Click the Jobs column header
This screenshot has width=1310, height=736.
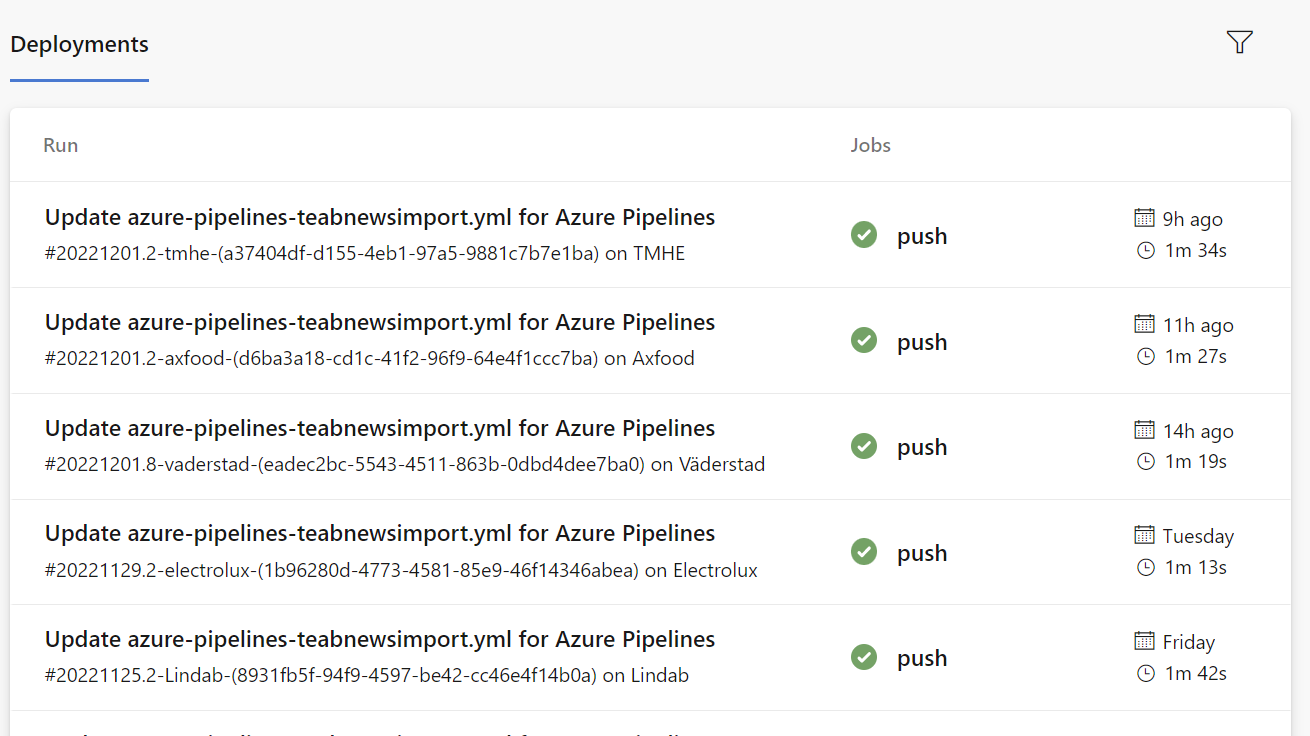(x=870, y=145)
